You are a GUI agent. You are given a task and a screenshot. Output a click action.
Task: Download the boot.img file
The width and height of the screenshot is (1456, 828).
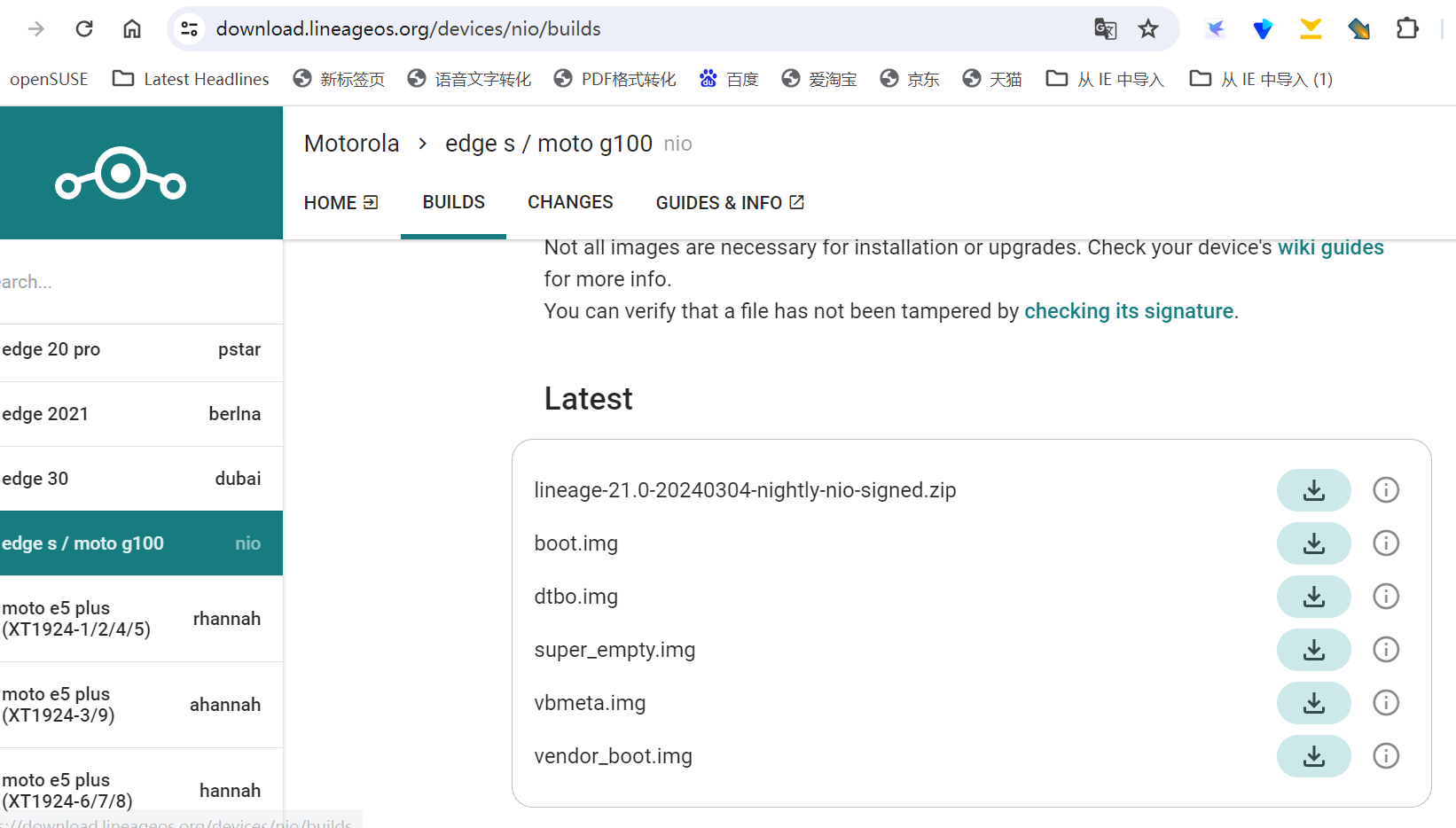pos(1313,543)
